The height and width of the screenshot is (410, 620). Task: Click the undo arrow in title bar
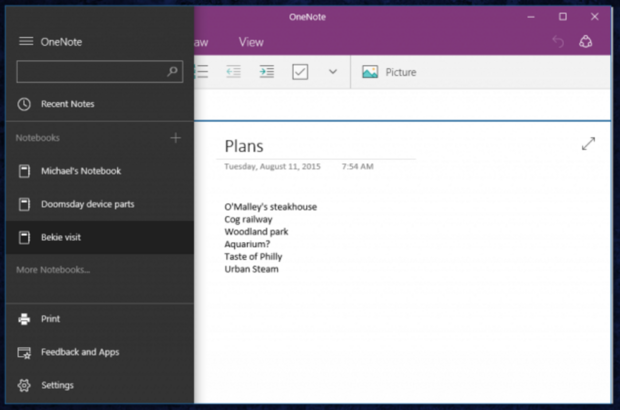(x=558, y=42)
